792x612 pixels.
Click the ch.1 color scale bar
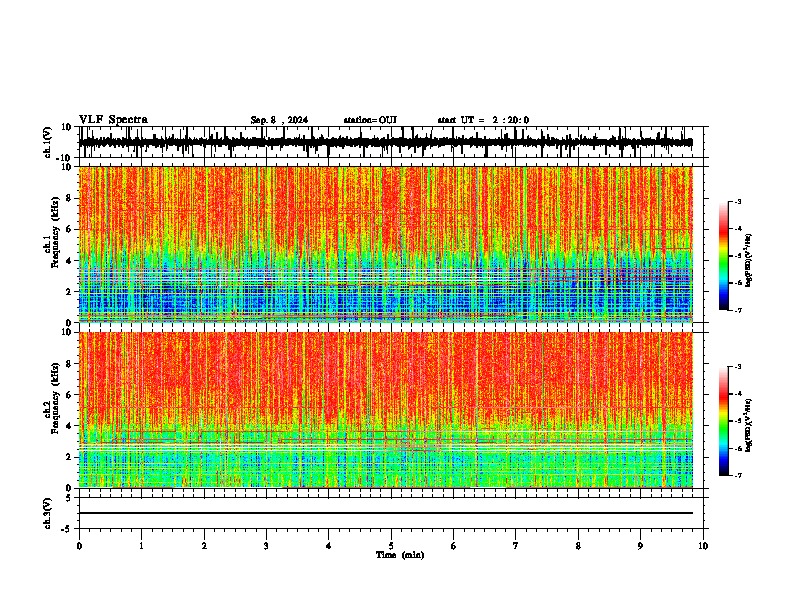(x=724, y=256)
